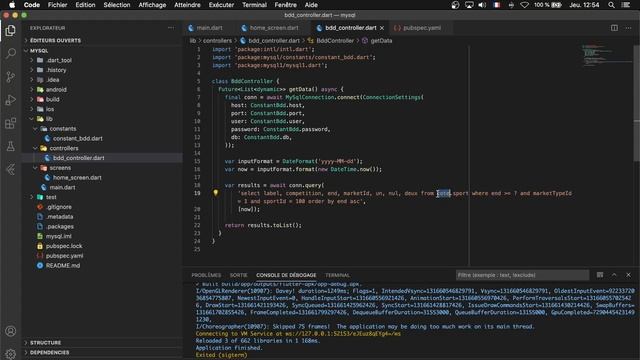The width and height of the screenshot is (640, 360).
Task: Collapse the lib folder
Action: pos(49,119)
